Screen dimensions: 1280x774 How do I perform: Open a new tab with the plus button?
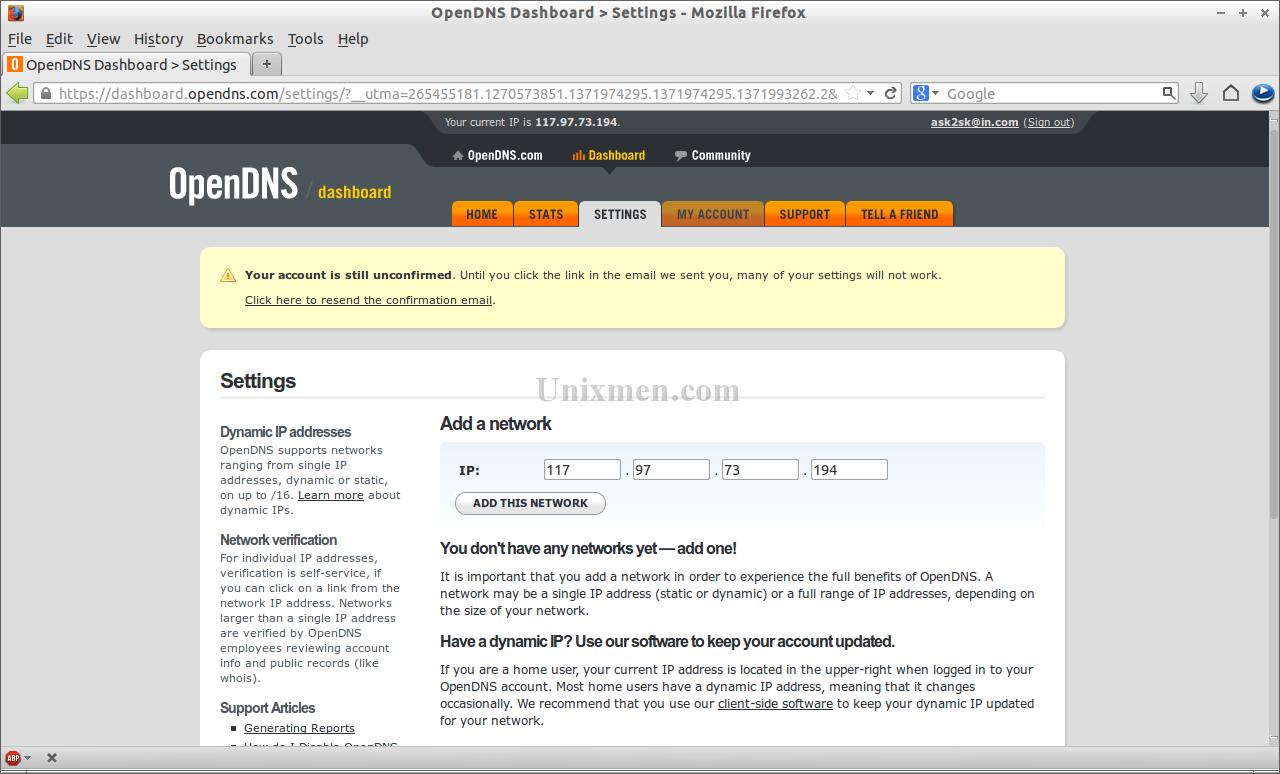click(x=267, y=64)
